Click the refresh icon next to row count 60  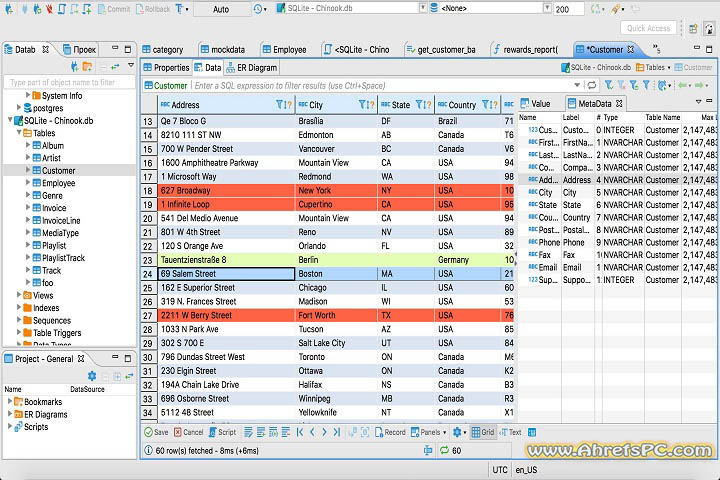click(x=444, y=450)
